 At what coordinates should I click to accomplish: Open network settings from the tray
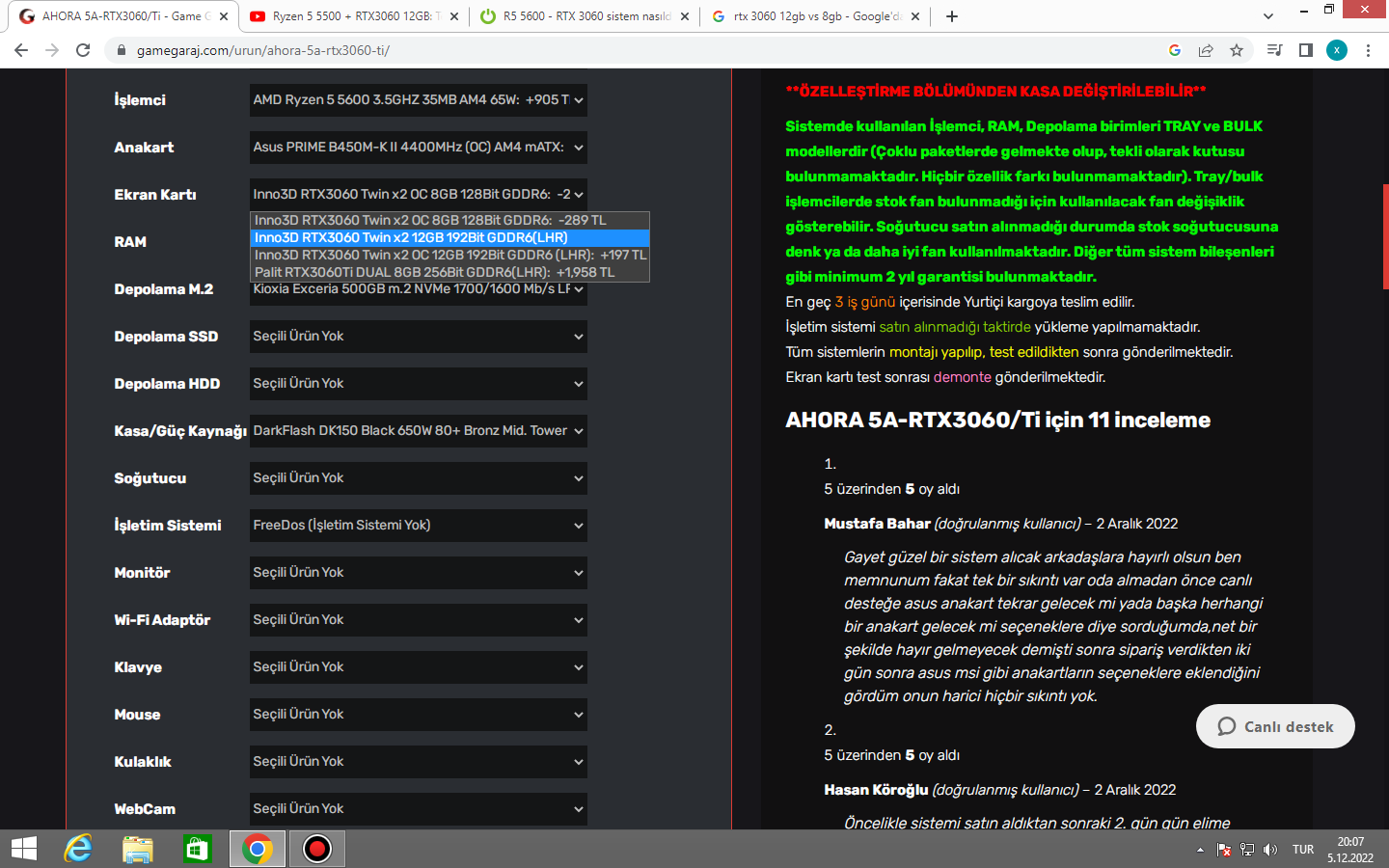(x=1247, y=850)
